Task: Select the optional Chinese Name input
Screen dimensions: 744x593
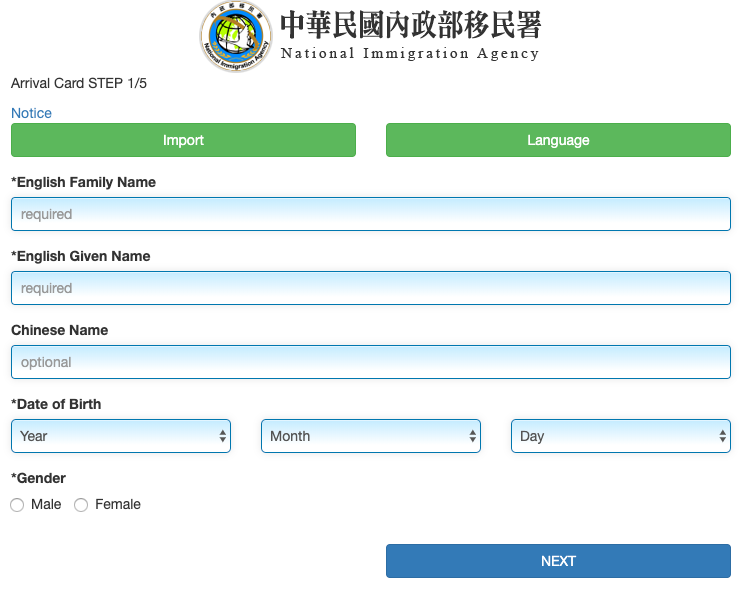Action: point(371,362)
